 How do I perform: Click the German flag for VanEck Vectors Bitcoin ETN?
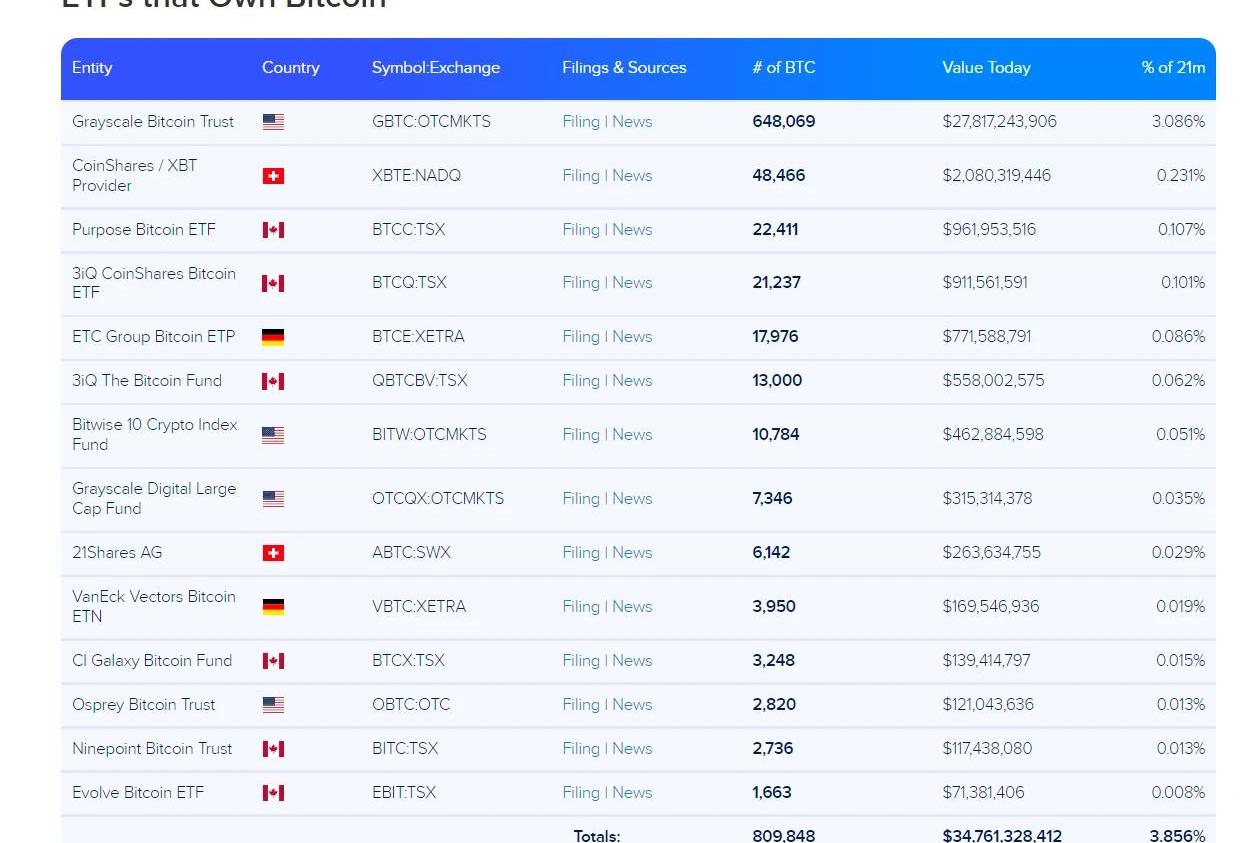point(273,607)
